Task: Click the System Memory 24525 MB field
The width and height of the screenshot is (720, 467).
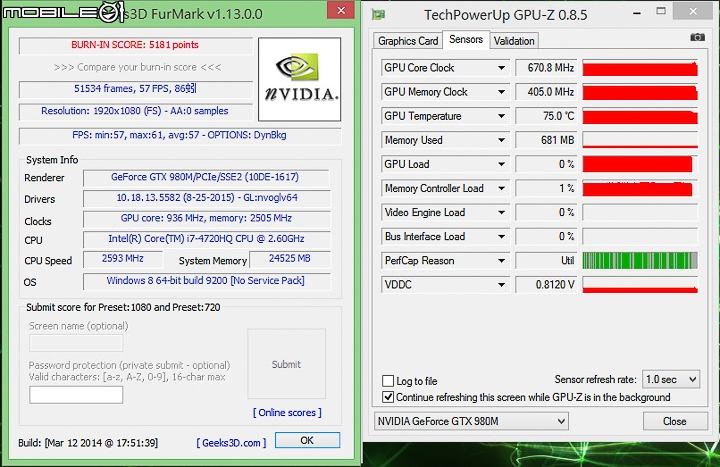Action: pyautogui.click(x=290, y=259)
